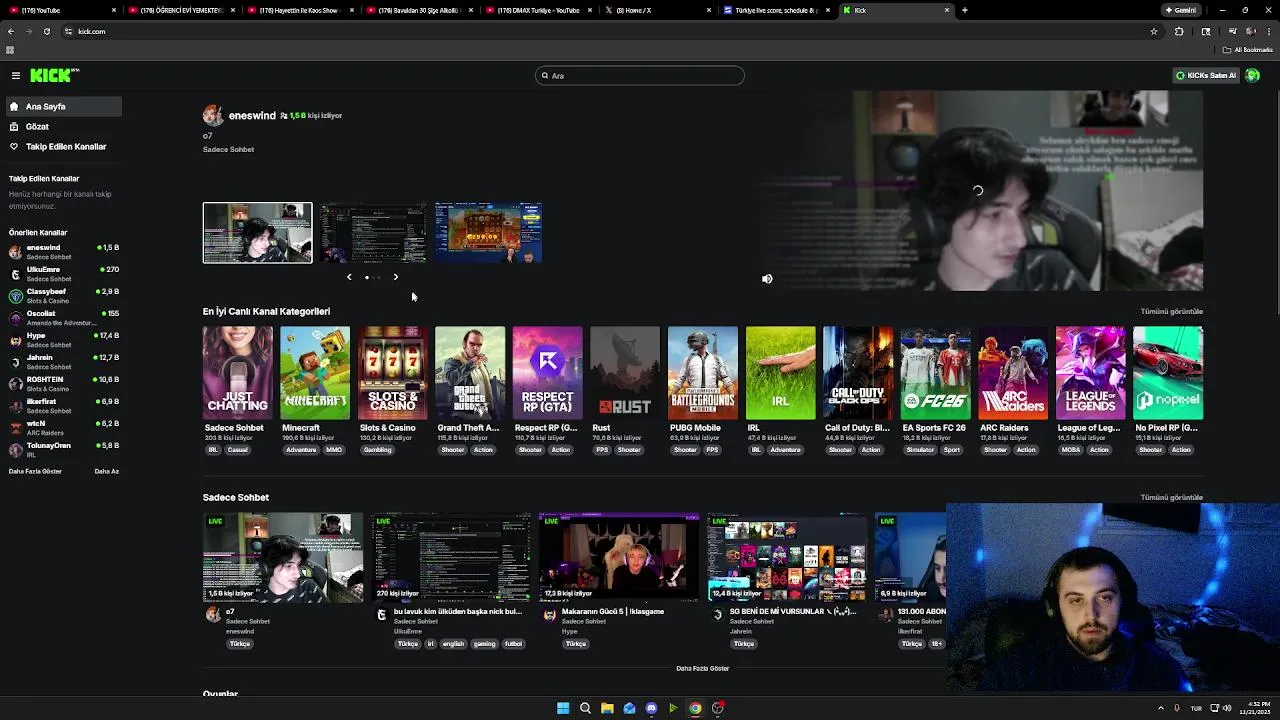Open Classybeef channel in recommended list
Screen dimensions: 1280x720
[63, 296]
